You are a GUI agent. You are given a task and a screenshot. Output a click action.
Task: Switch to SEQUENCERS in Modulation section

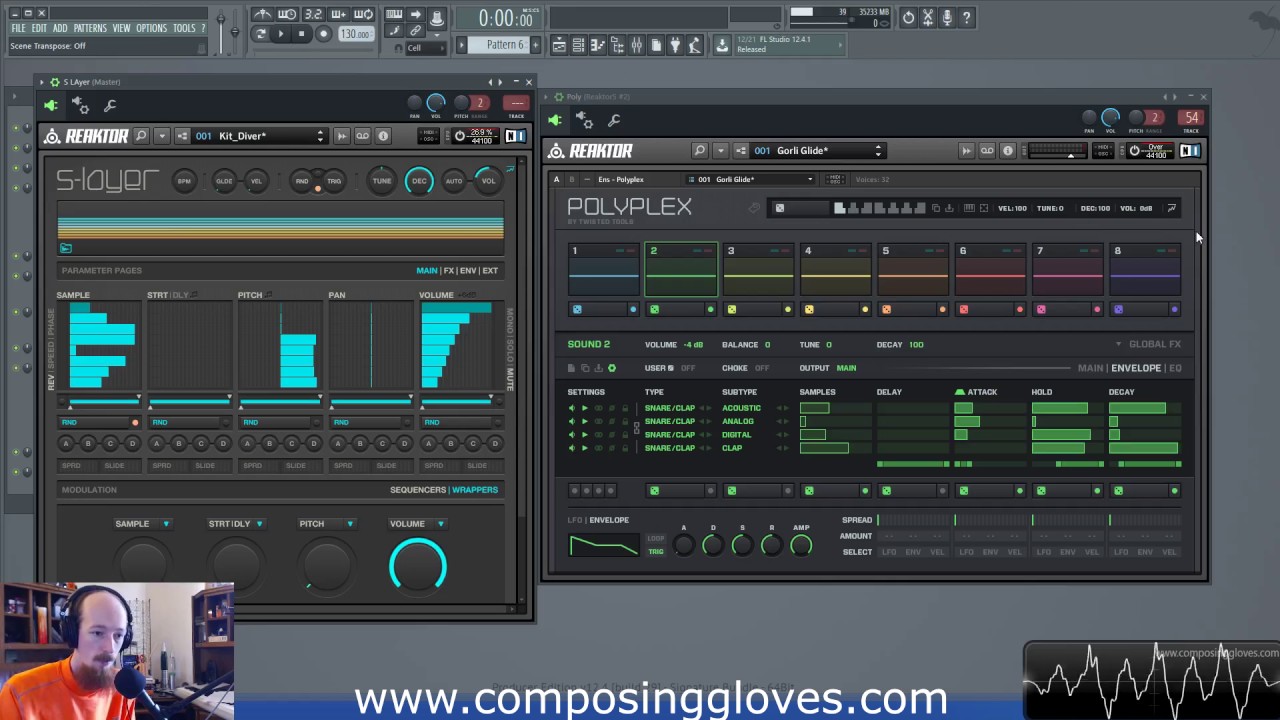[x=418, y=490]
